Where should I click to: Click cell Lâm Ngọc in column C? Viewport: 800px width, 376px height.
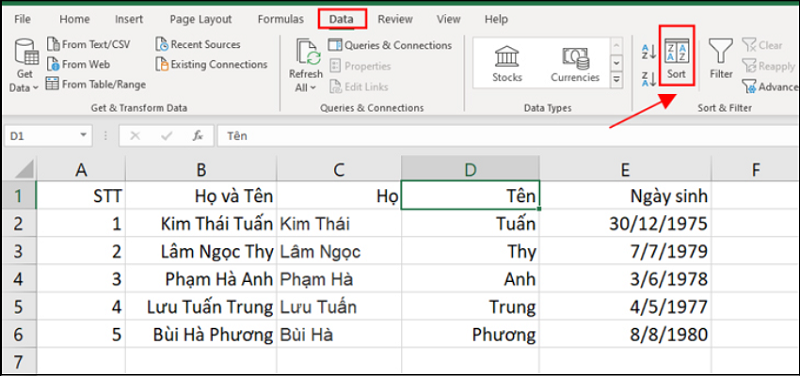339,251
